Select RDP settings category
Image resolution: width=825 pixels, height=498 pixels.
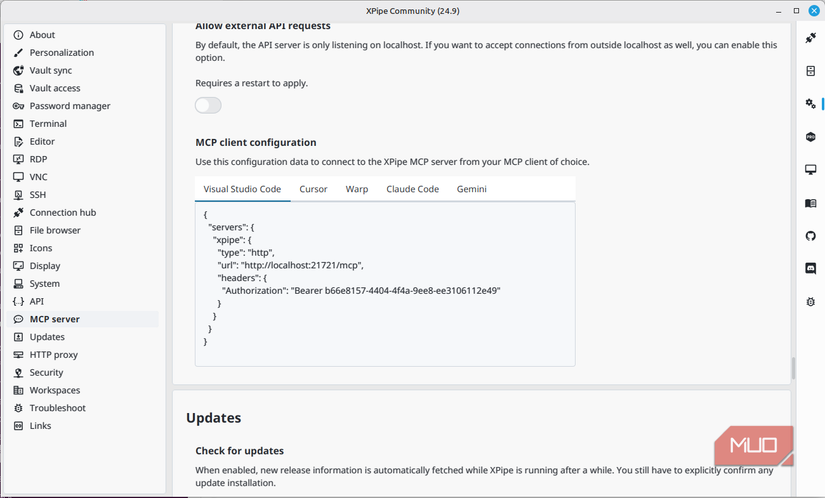[83, 159]
